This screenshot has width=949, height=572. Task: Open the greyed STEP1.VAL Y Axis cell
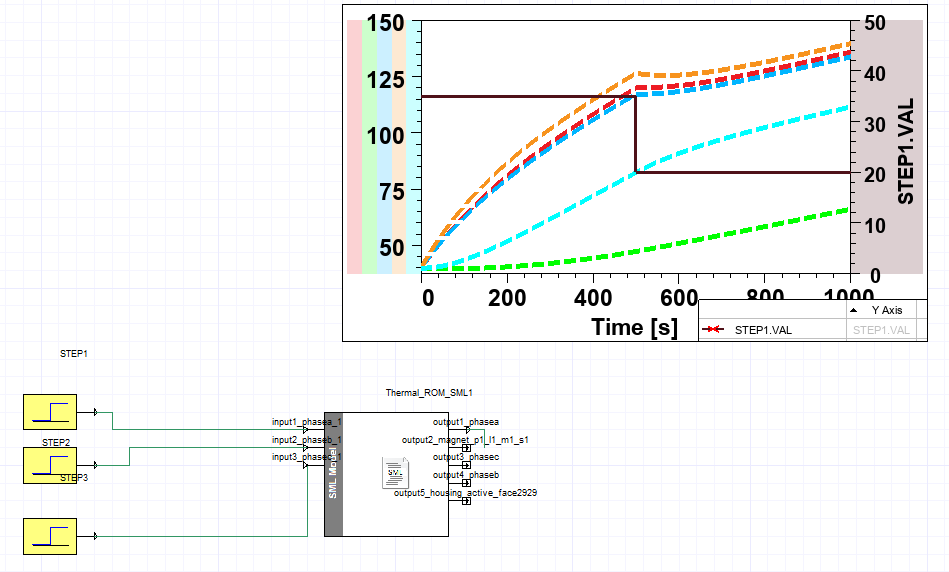click(x=881, y=329)
